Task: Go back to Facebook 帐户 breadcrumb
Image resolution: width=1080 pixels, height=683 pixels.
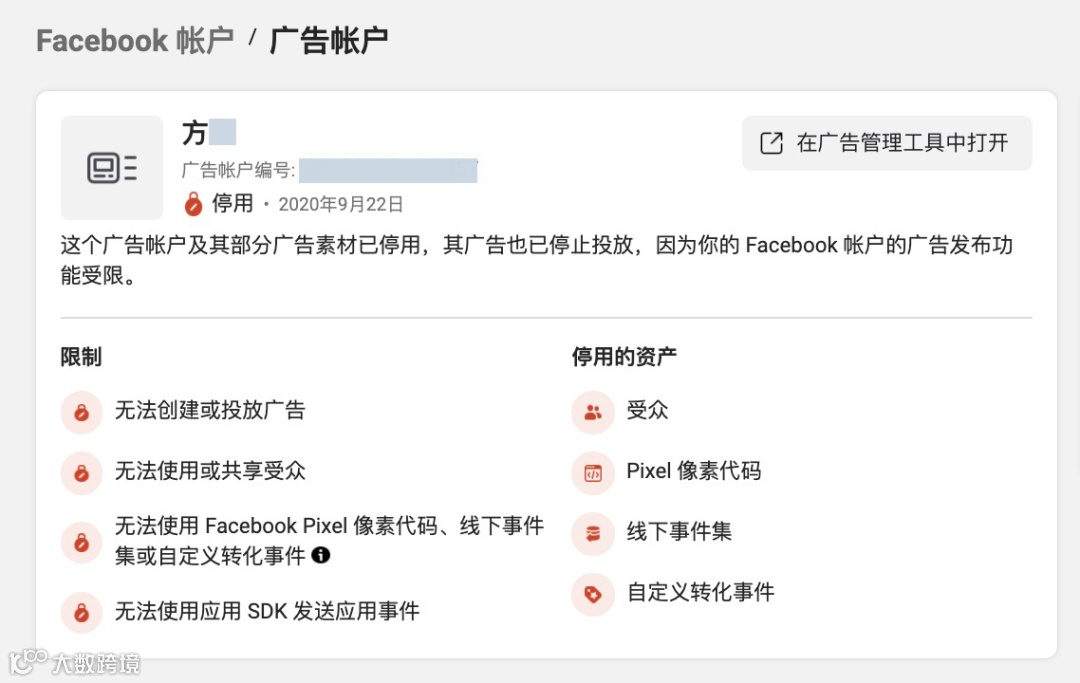Action: (x=135, y=41)
